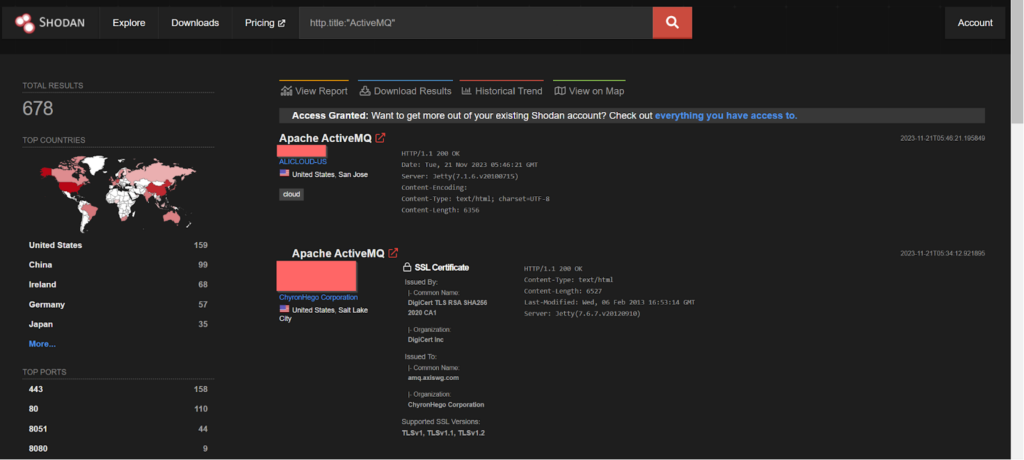The width and height of the screenshot is (1024, 460).
Task: Click the SSL Certificate padlock icon
Action: tap(407, 267)
